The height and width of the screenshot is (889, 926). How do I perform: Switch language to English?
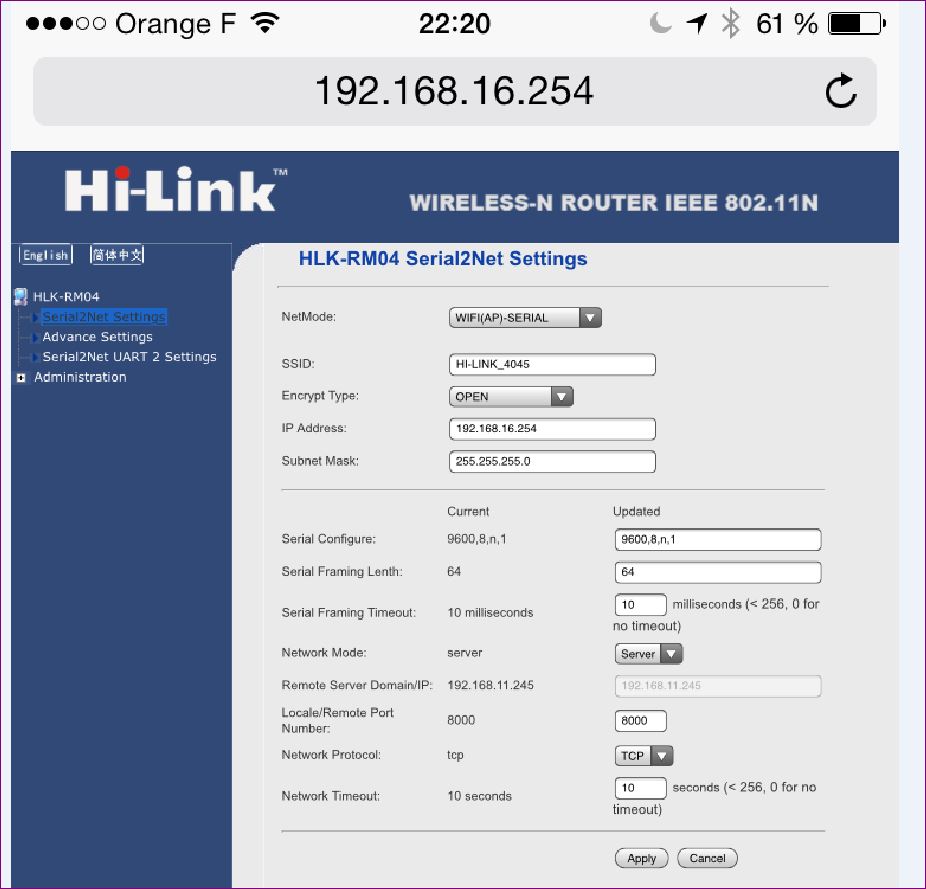pos(45,255)
